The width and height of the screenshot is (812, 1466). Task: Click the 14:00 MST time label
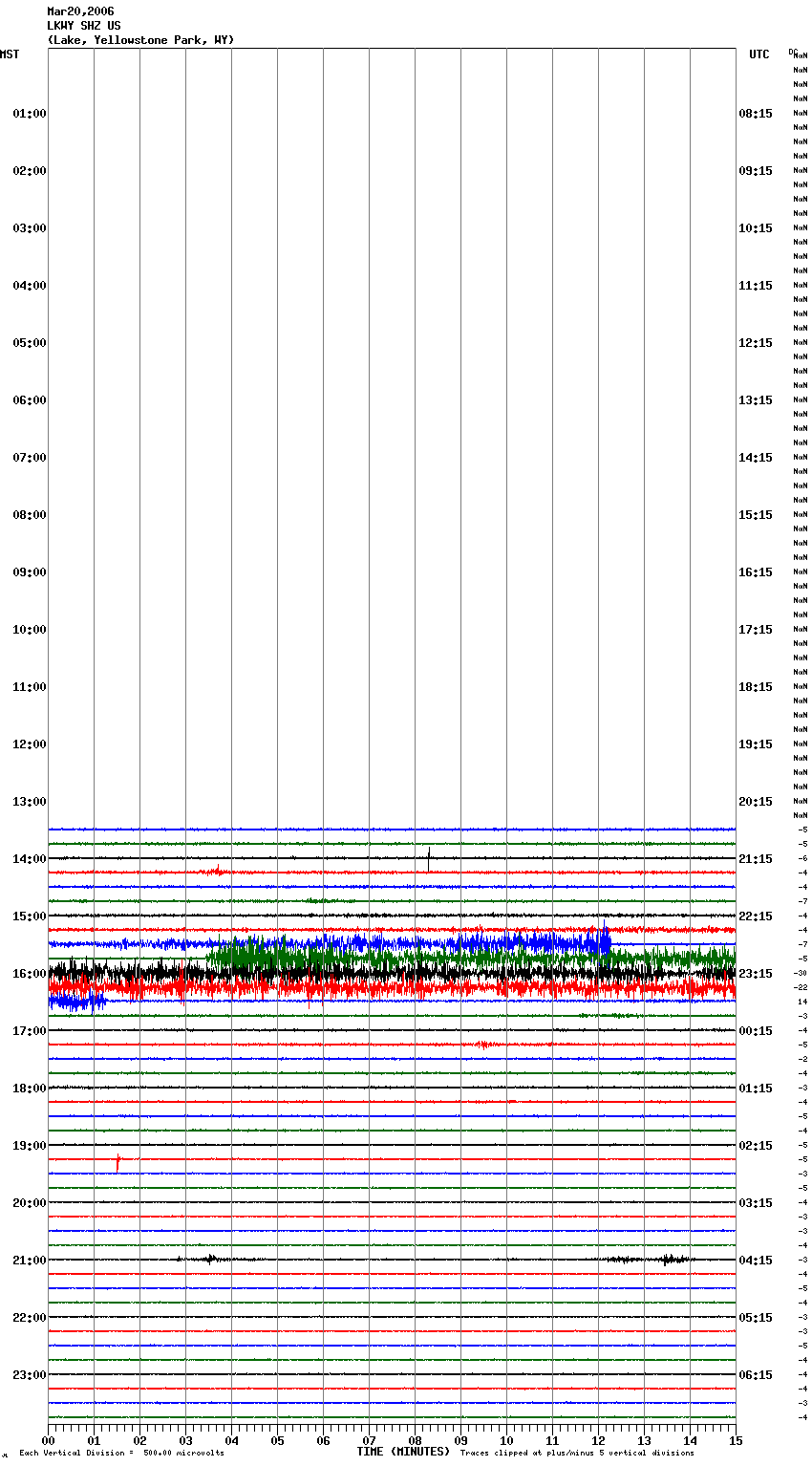pyautogui.click(x=30, y=859)
